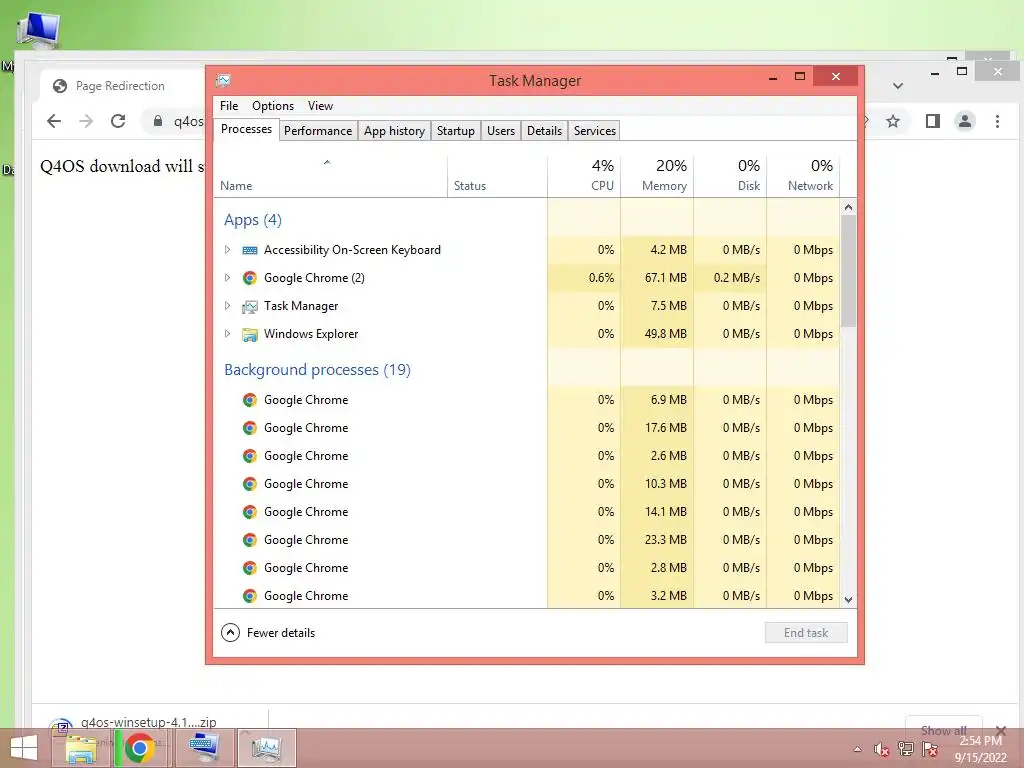Screen dimensions: 1024x768
Task: Expand Accessibility On-Screen Keyboard process
Action: (x=227, y=249)
